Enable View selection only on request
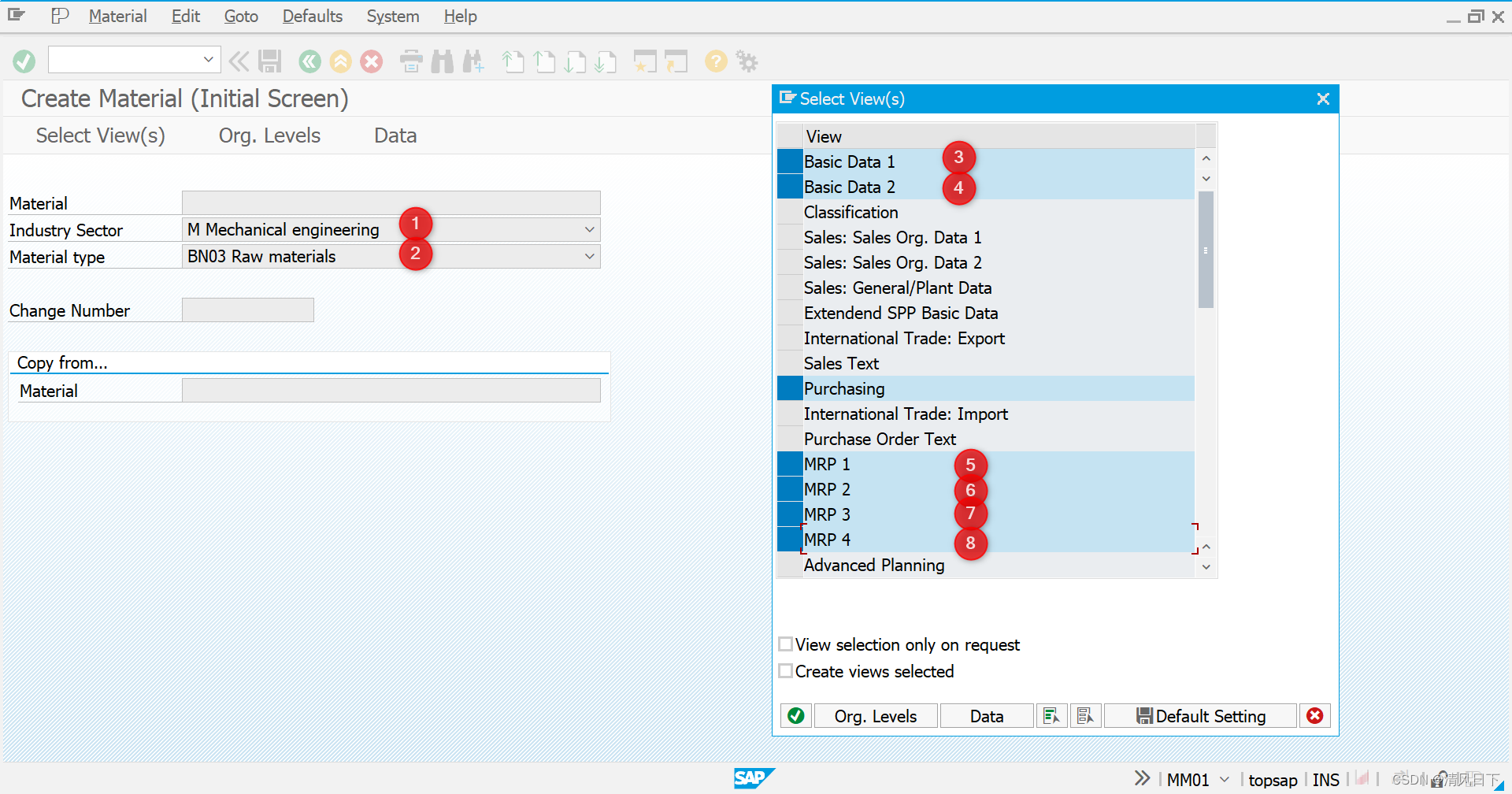This screenshot has height=794, width=1512. tap(786, 644)
